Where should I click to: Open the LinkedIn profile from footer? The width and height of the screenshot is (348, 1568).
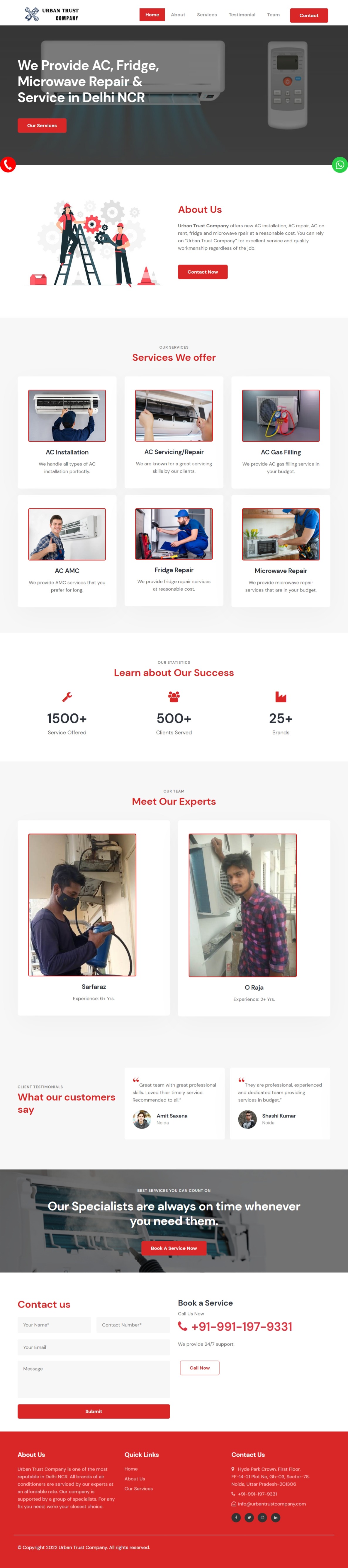(276, 1518)
